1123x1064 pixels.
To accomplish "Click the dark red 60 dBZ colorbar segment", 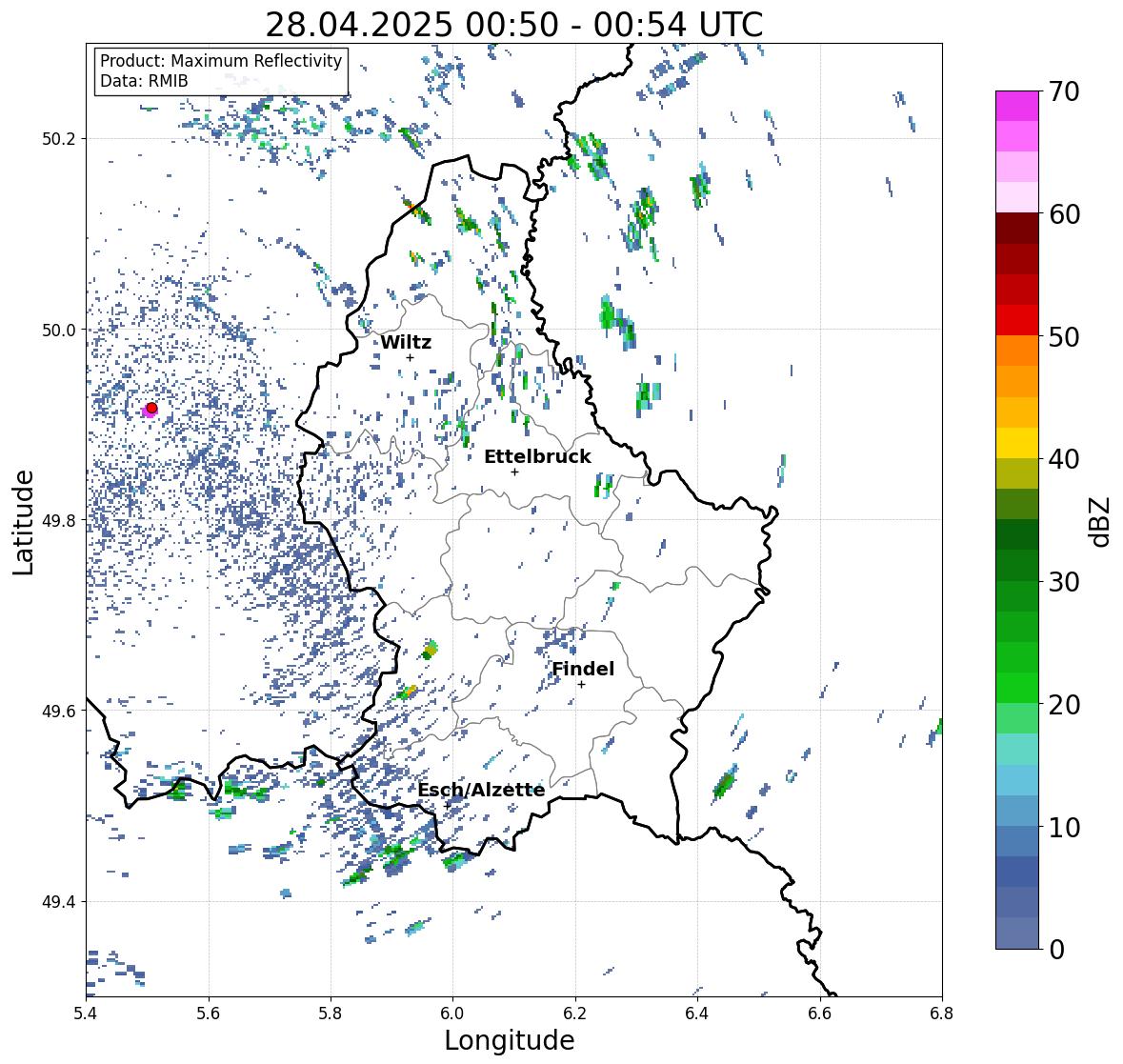I will tap(1017, 228).
